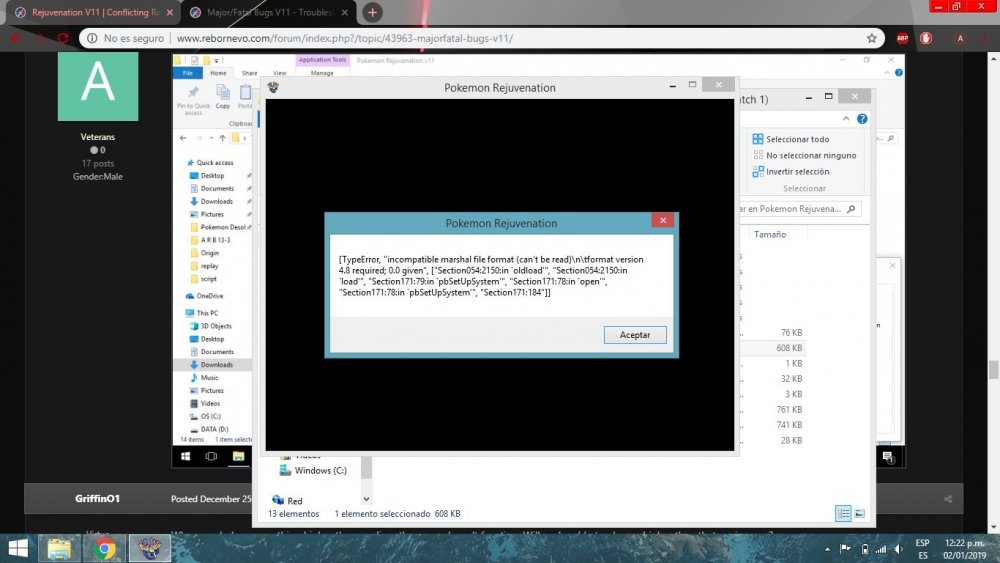Image resolution: width=1000 pixels, height=563 pixels.
Task: Open a new browser tab
Action: click(x=373, y=12)
